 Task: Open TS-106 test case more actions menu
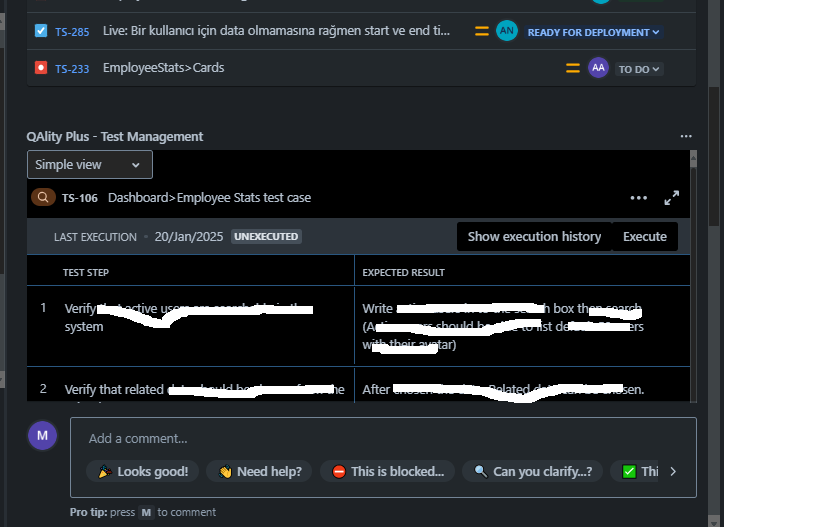point(638,198)
